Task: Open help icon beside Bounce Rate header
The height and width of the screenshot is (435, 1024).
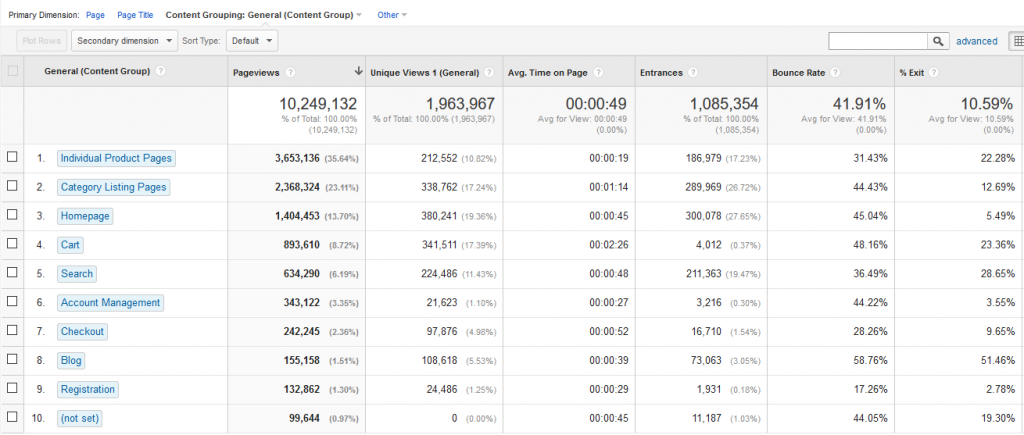Action: pos(835,73)
